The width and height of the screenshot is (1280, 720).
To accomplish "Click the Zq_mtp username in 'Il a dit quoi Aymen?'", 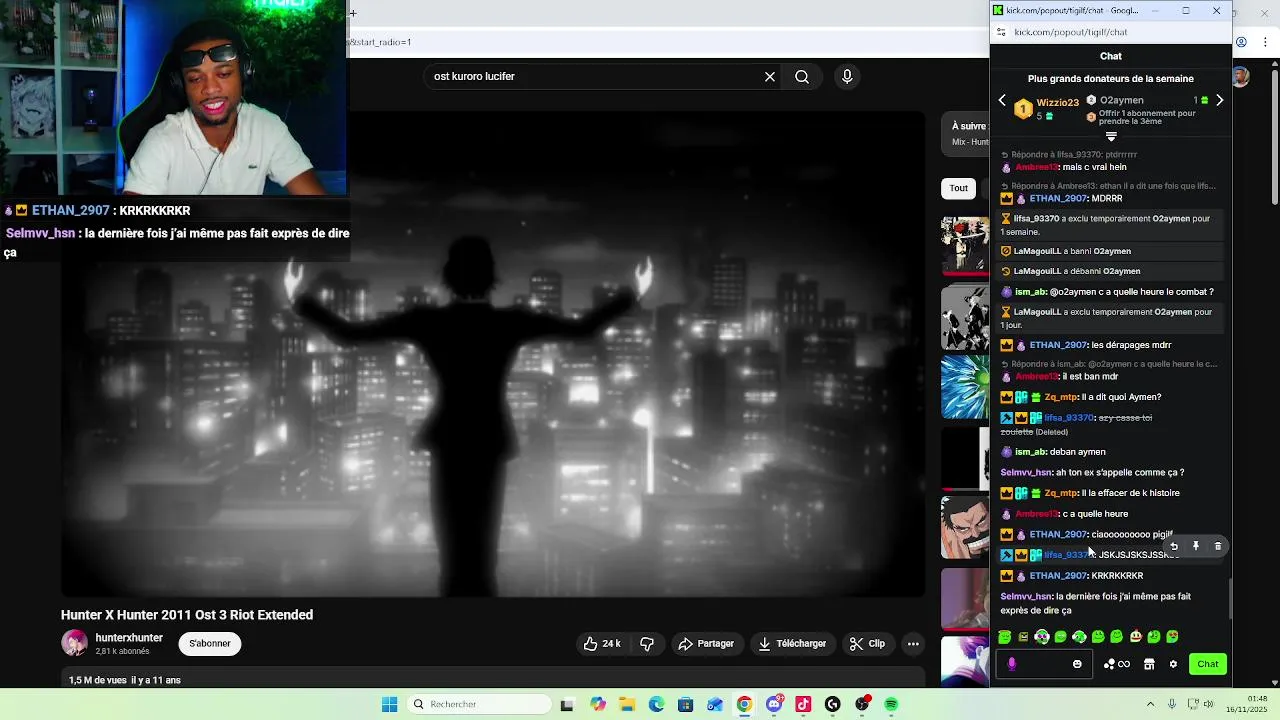I will pos(1060,397).
